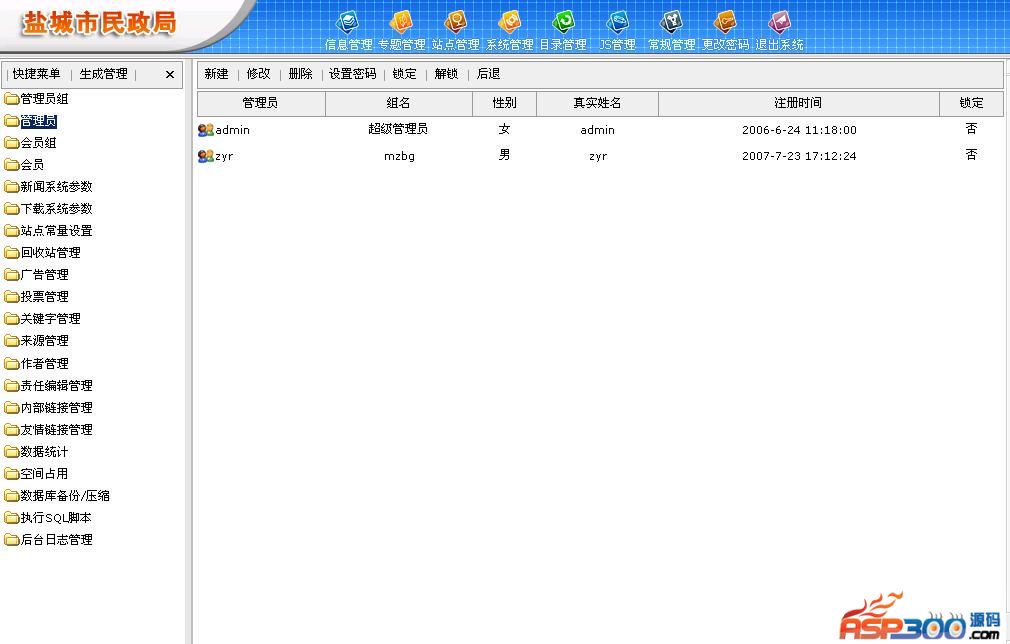Open 常规管理 icon in header
Viewport: 1010px width, 644px height.
(x=671, y=23)
